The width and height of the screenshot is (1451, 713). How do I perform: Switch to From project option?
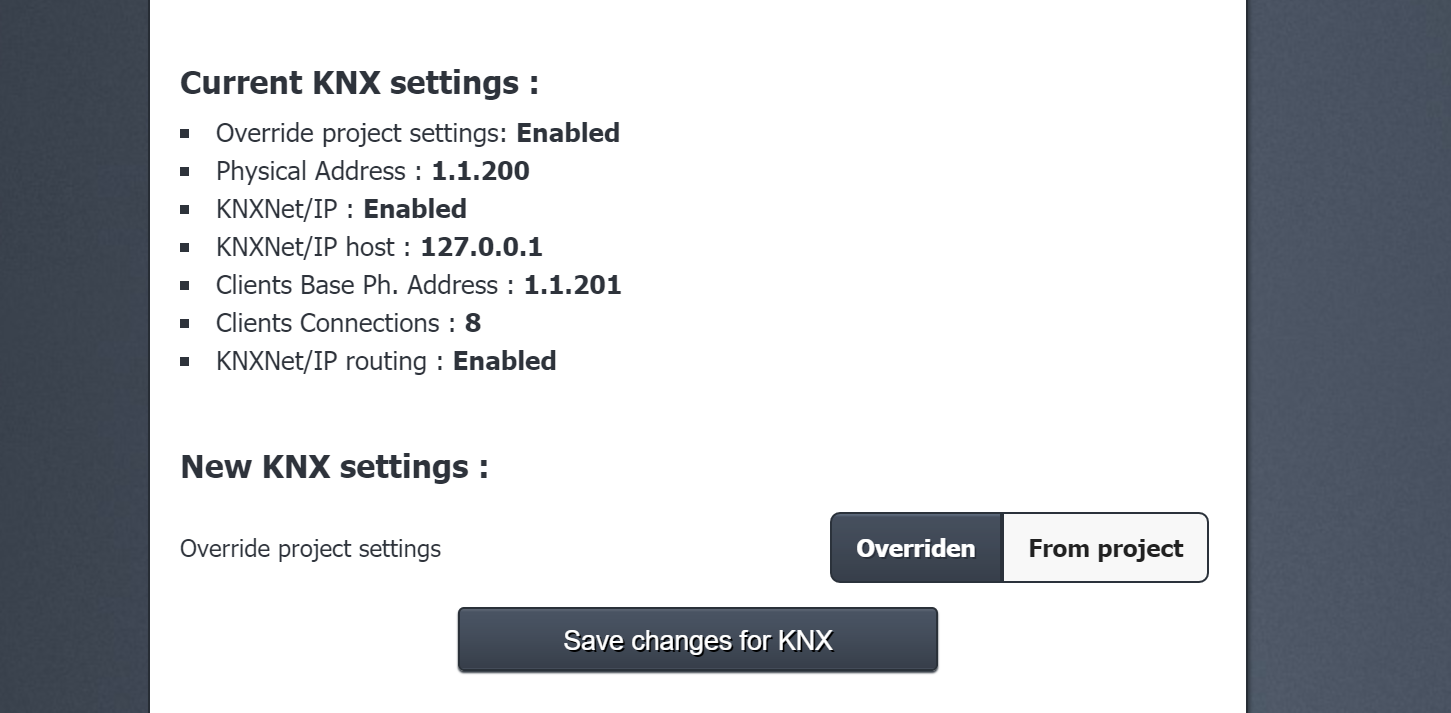[x=1105, y=548]
